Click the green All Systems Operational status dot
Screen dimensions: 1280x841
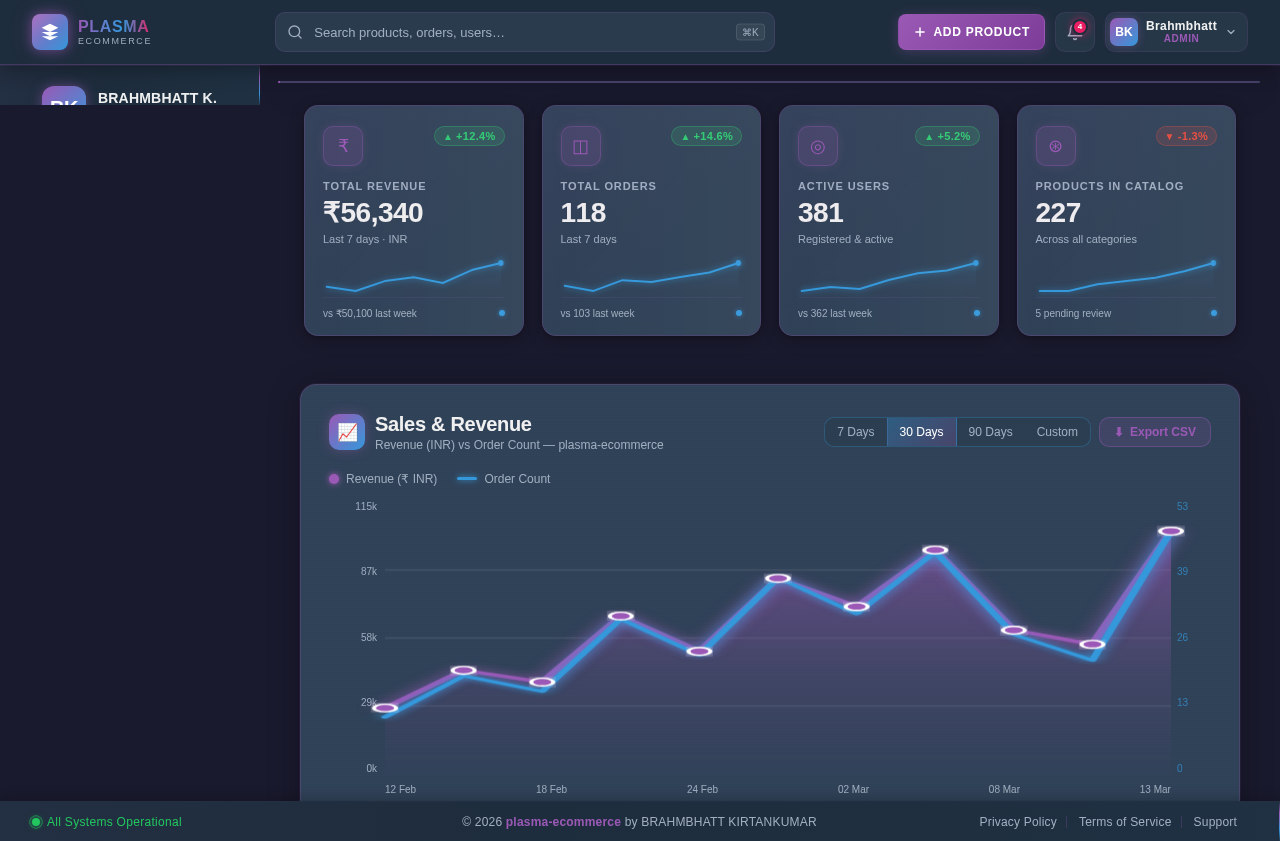[36, 821]
